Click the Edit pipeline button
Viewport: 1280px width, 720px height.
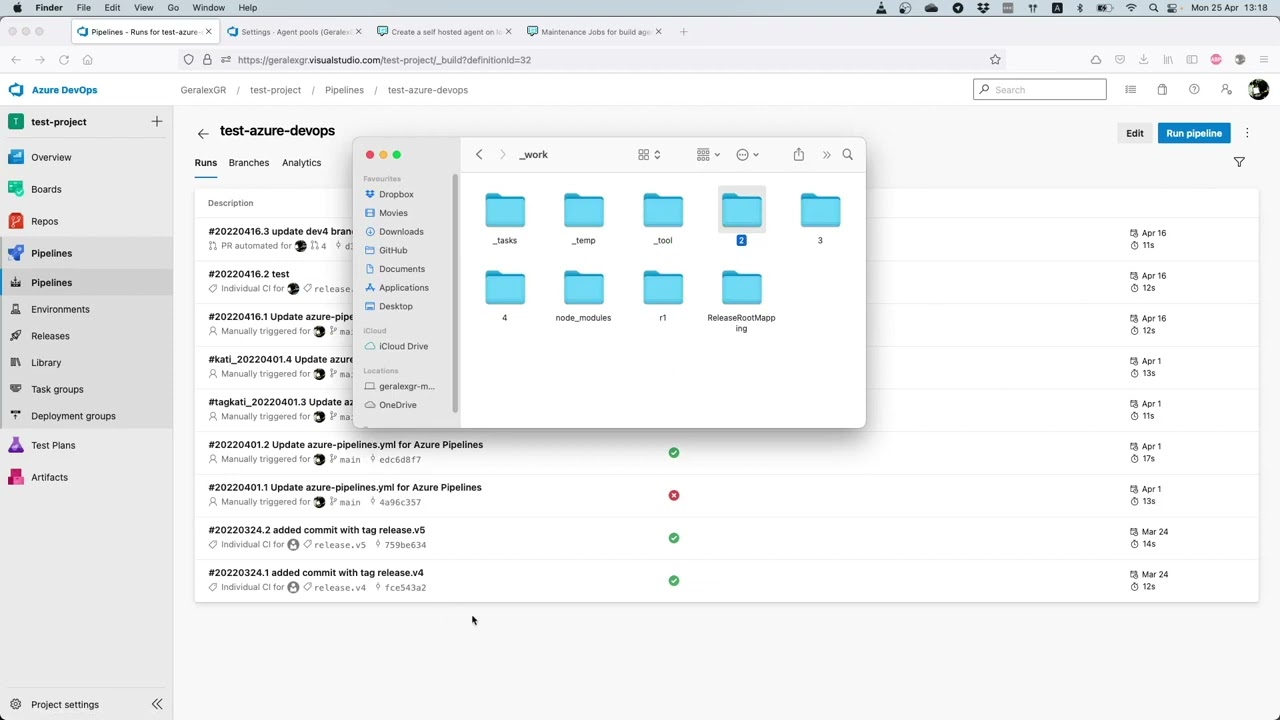tap(1135, 133)
